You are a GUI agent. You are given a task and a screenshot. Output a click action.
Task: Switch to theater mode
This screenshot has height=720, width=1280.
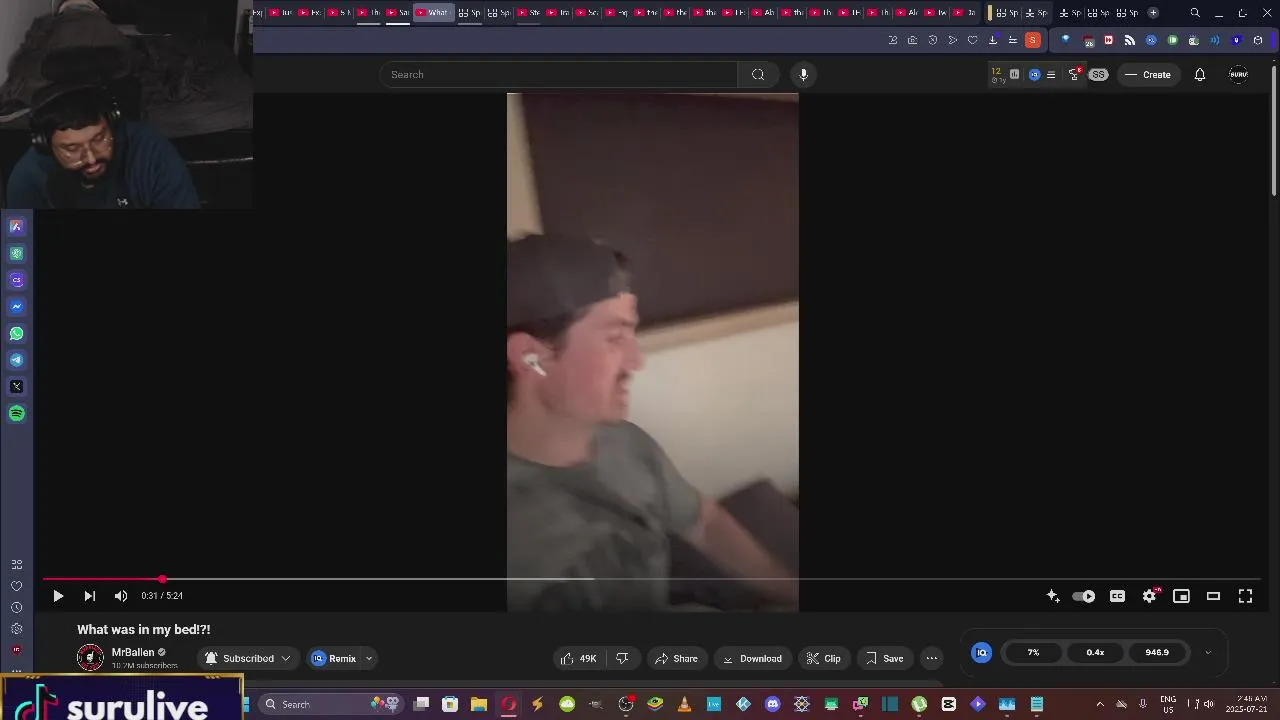[1213, 596]
